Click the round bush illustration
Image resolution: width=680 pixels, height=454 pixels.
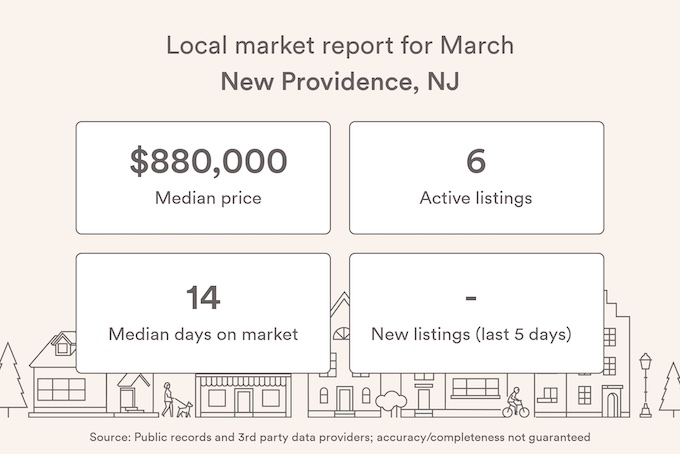pyautogui.click(x=391, y=403)
